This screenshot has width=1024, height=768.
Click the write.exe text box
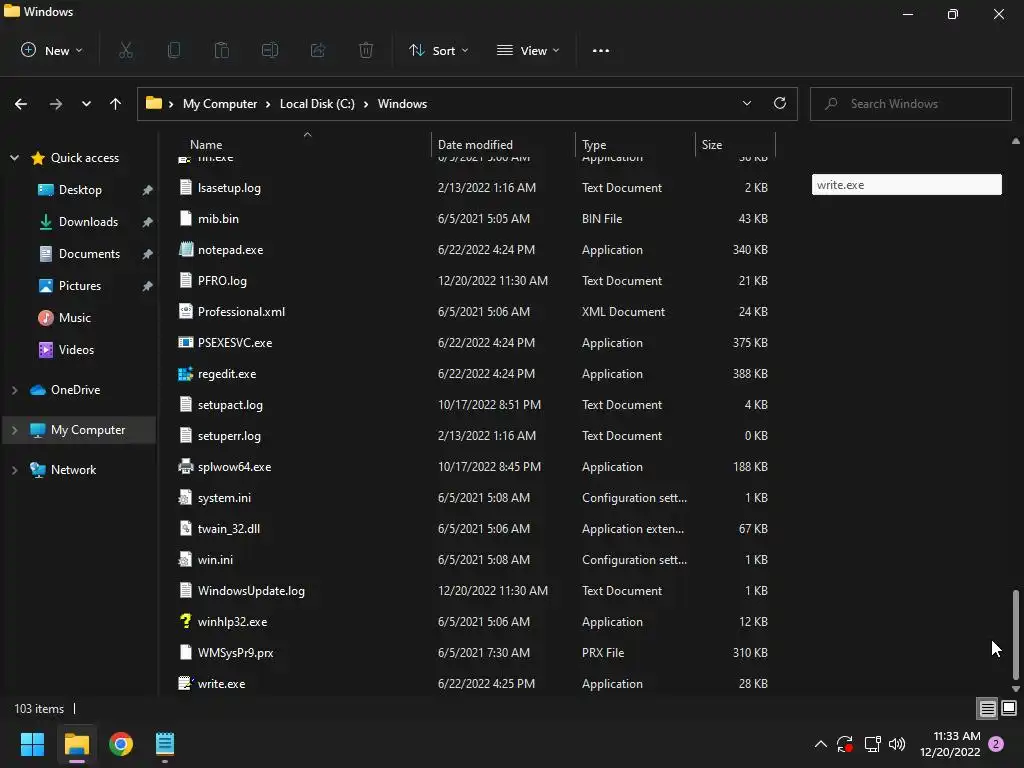coord(906,184)
